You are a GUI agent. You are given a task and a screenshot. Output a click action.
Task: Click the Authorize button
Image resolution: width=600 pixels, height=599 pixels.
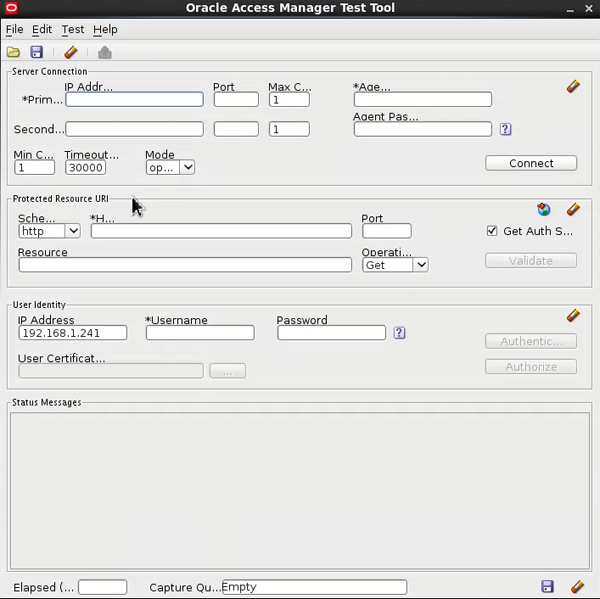click(531, 367)
